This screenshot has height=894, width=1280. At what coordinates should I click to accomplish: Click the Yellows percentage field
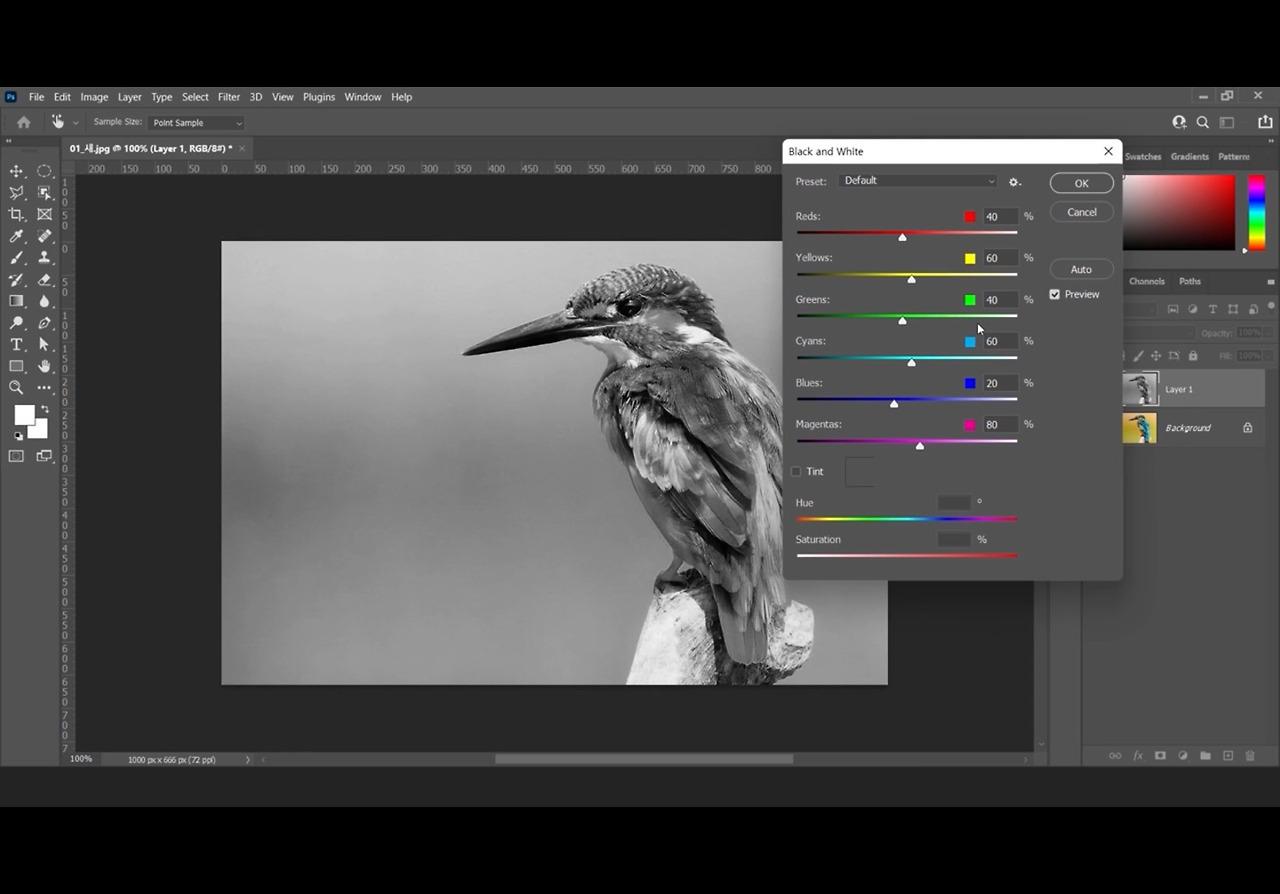(x=1000, y=258)
